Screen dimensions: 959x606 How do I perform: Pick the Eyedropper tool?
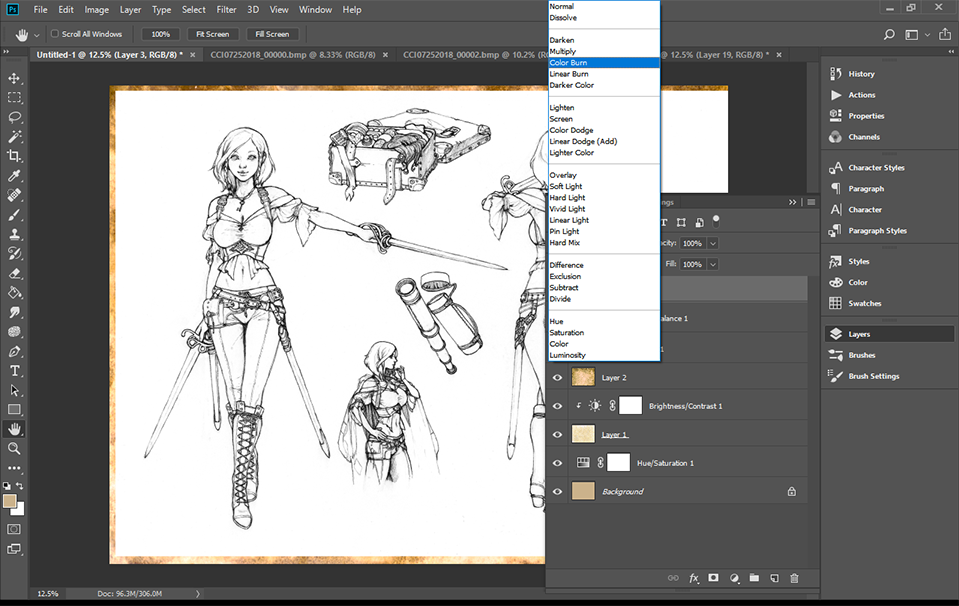pos(14,176)
